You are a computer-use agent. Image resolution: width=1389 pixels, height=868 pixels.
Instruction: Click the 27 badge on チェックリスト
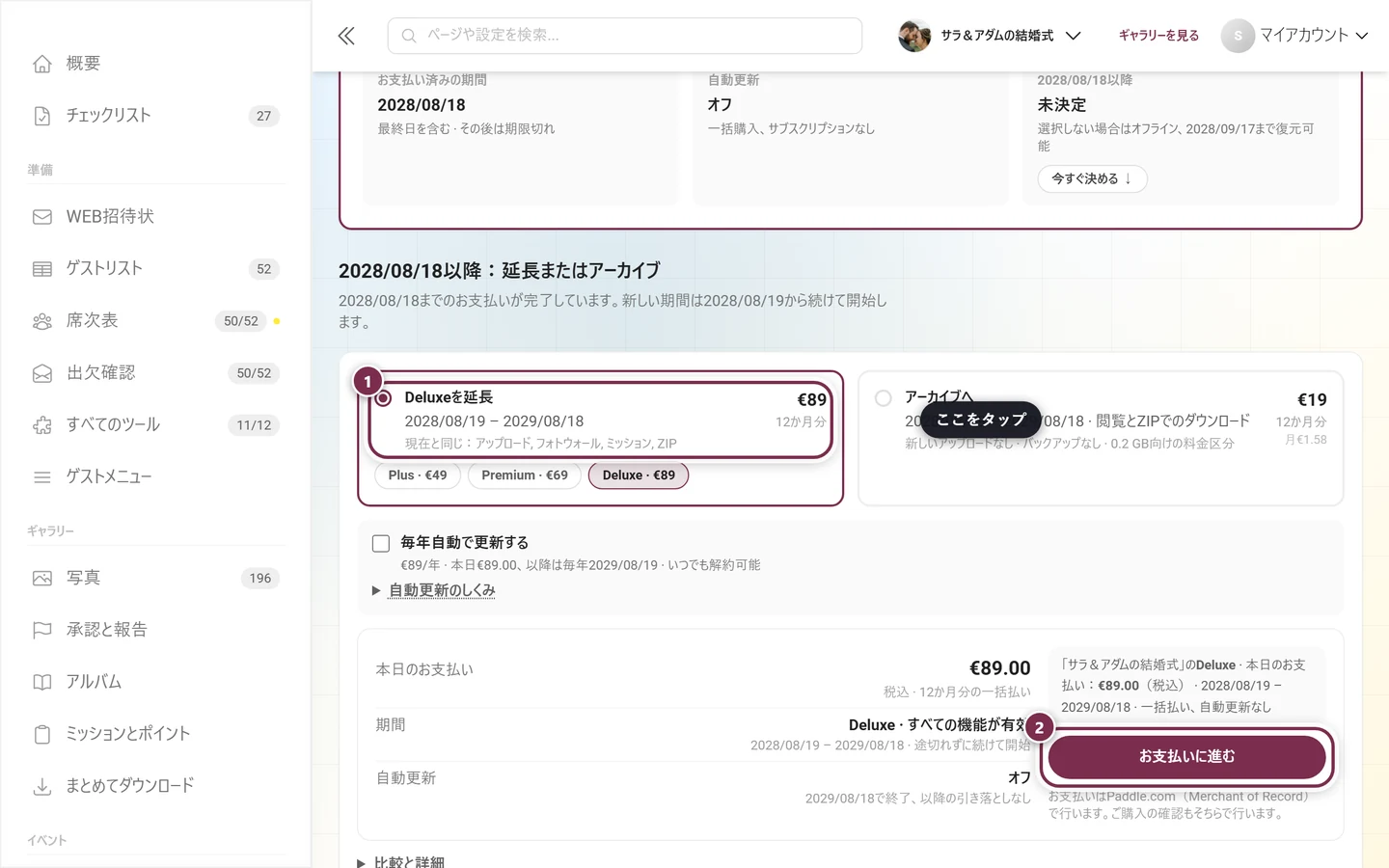pyautogui.click(x=264, y=116)
